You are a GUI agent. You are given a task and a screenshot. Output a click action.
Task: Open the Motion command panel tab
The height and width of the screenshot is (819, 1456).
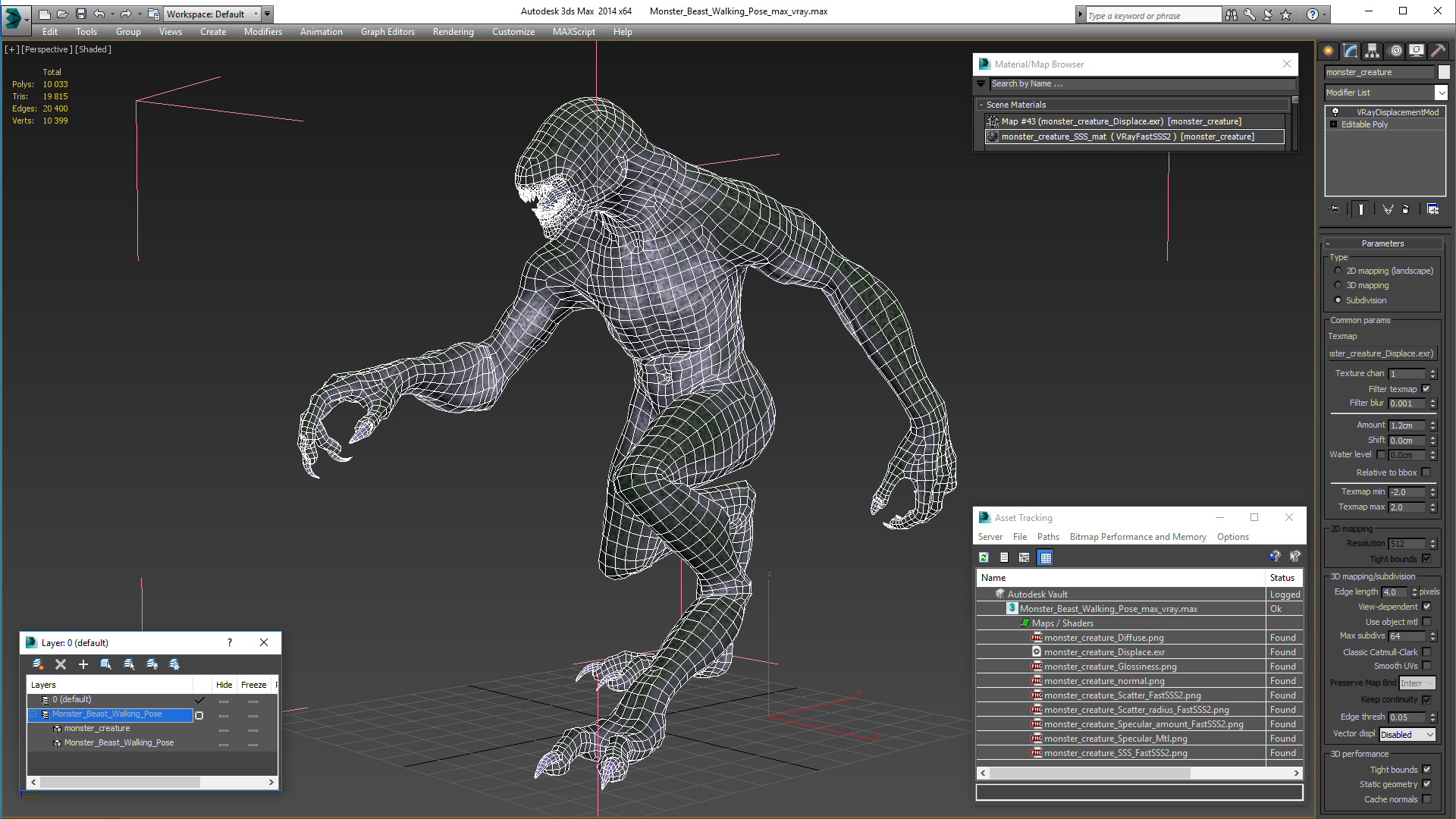1395,51
